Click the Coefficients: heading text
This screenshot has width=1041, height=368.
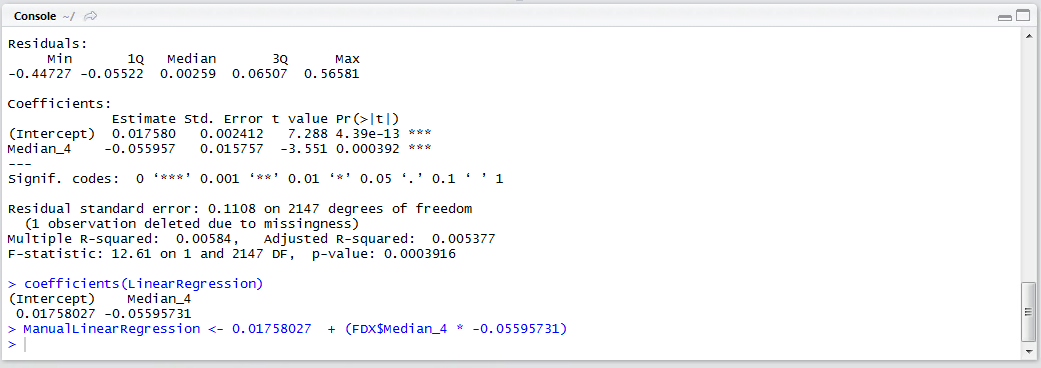(59, 104)
